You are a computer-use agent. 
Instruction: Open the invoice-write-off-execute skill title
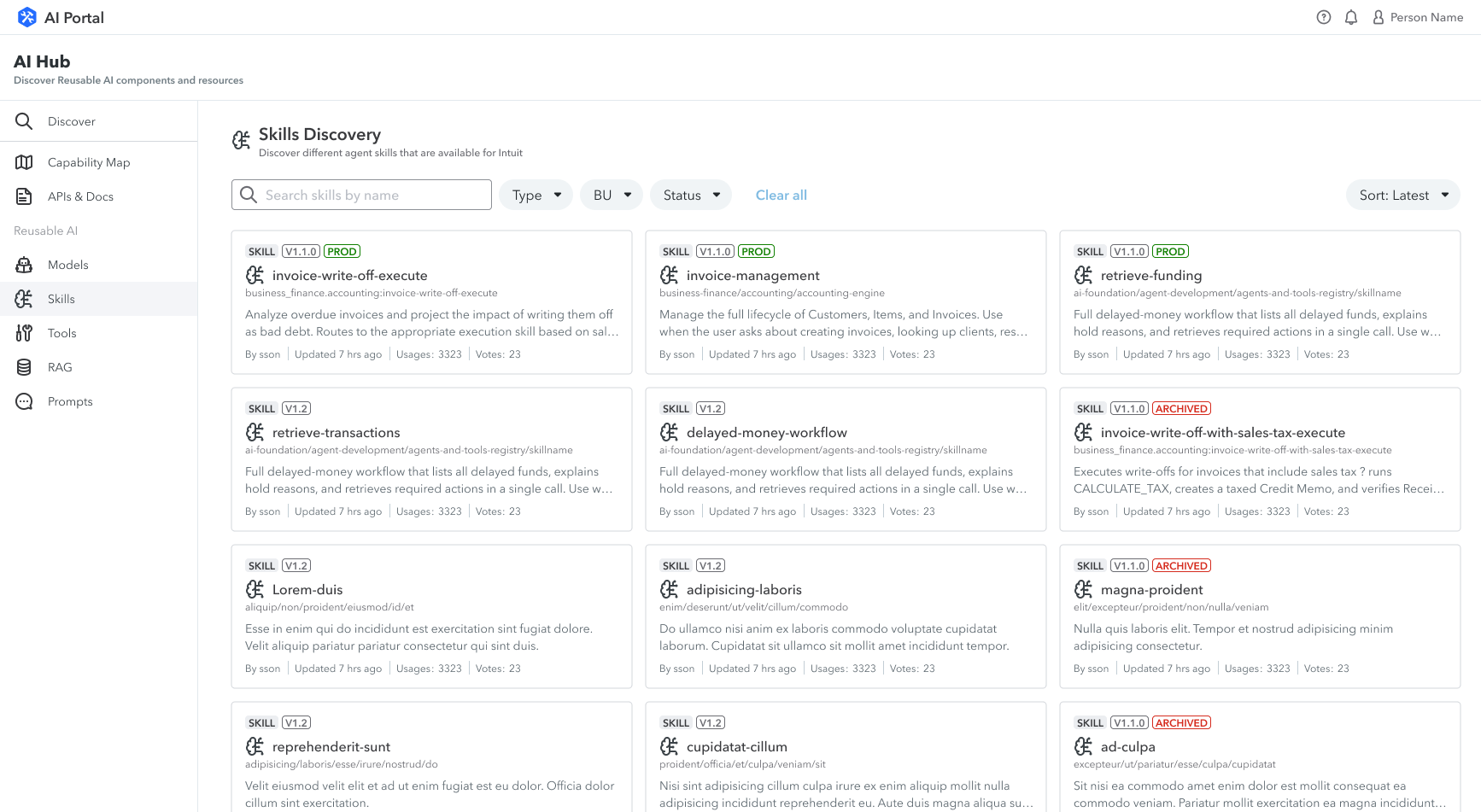click(x=350, y=275)
